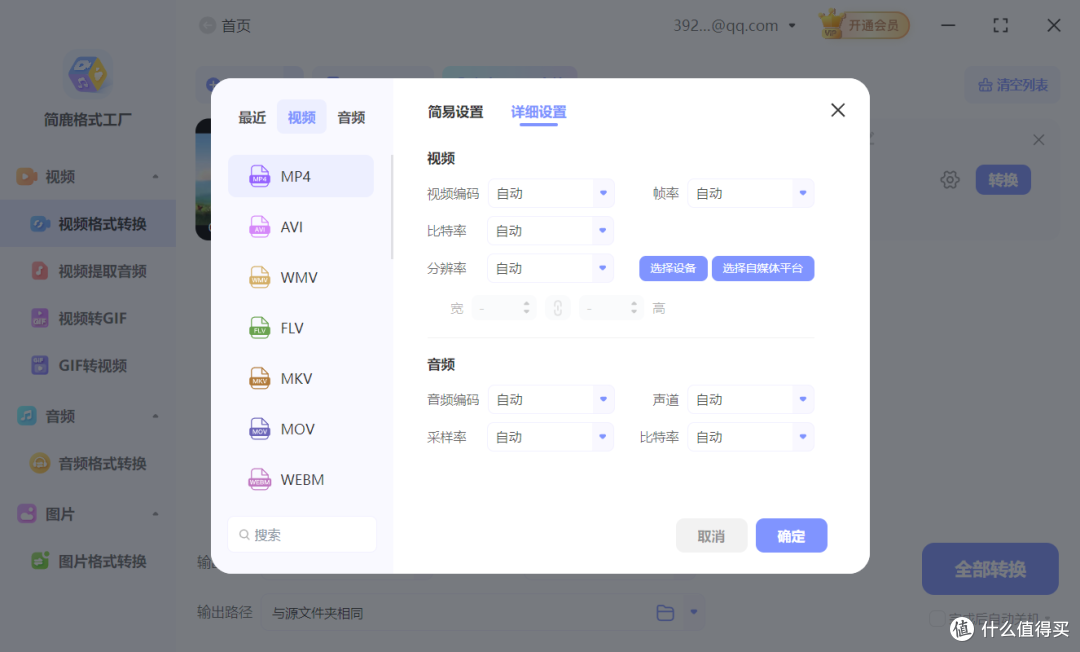Viewport: 1080px width, 652px height.
Task: Remove the file row in main window
Action: [1039, 140]
